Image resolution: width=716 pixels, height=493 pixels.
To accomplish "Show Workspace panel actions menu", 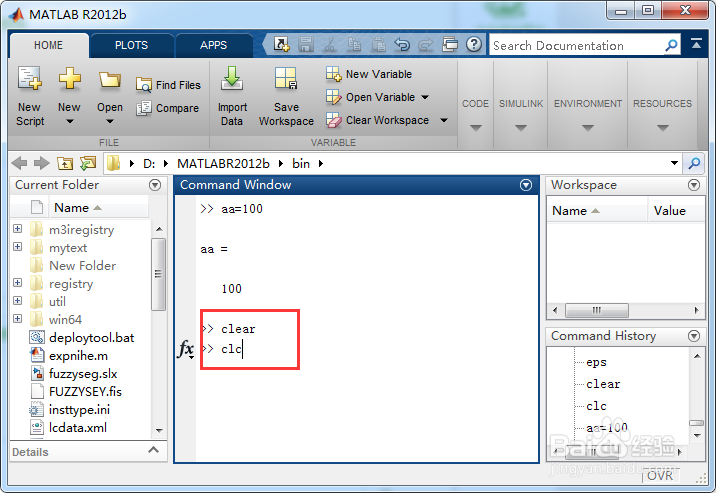I will click(694, 185).
